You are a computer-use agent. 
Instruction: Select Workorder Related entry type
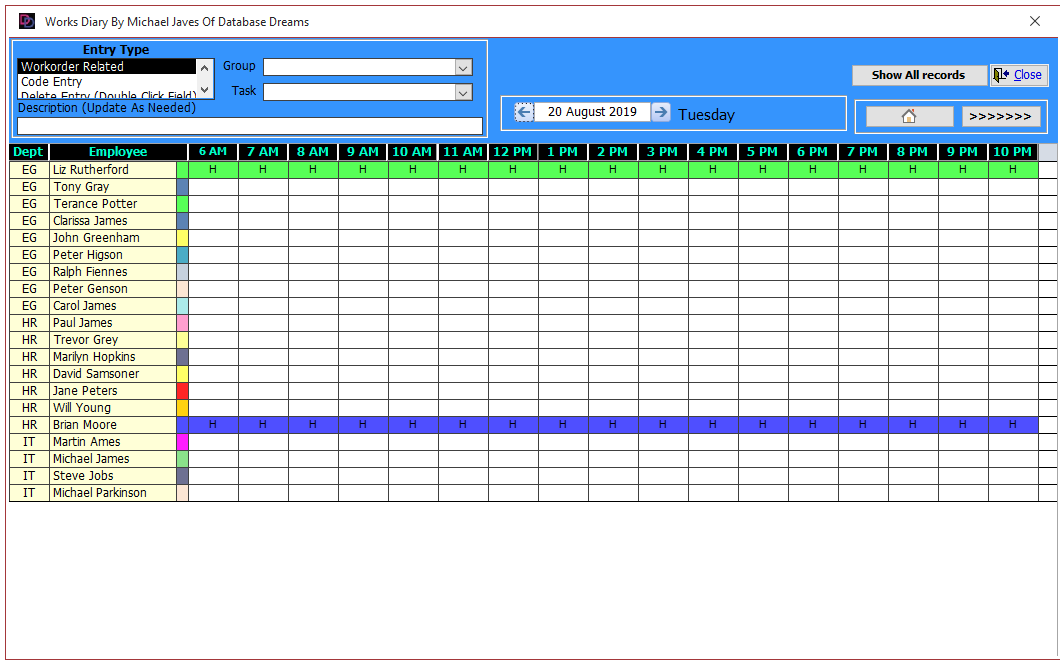pos(106,66)
